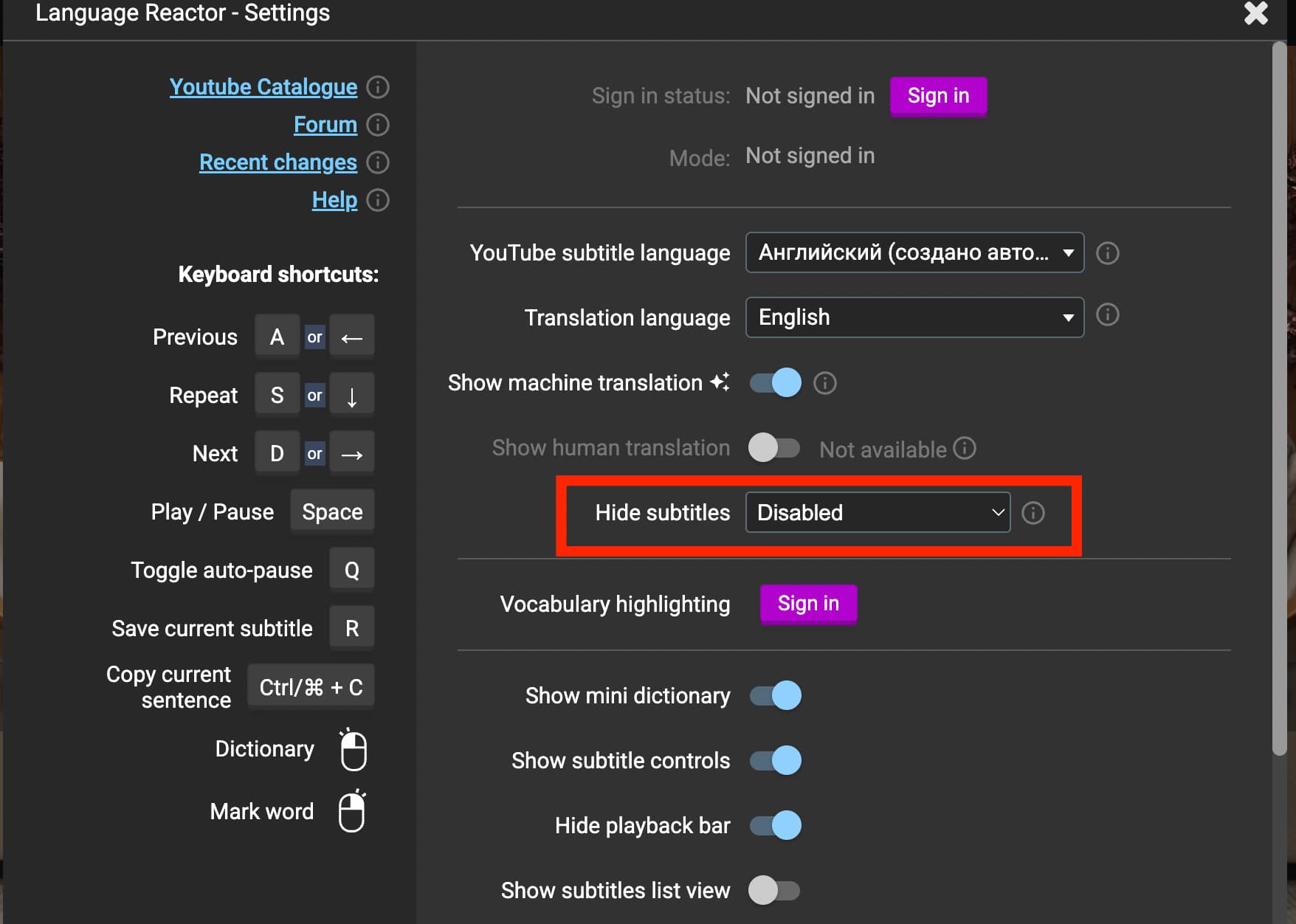This screenshot has width=1296, height=924.
Task: Click the R key for Save current subtitle
Action: (x=352, y=628)
